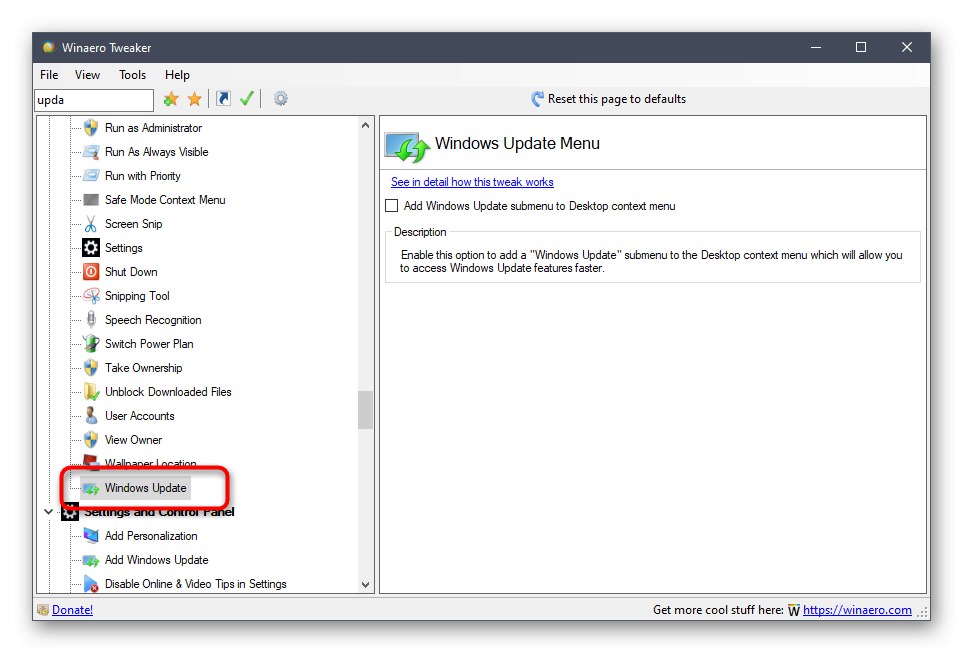Select 'Add Personalization' tree row
Screen dimensions: 963x653
[x=151, y=536]
